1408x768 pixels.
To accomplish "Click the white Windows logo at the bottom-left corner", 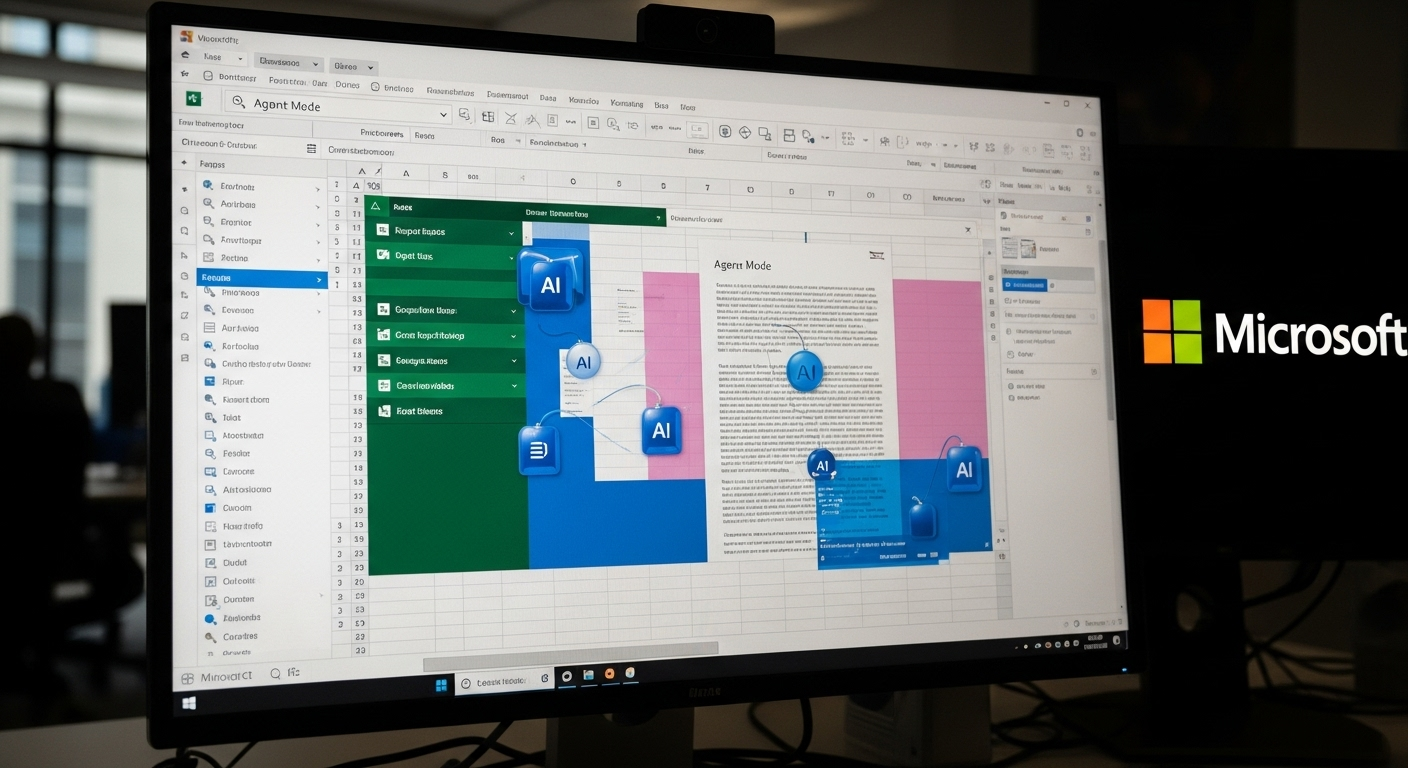I will click(x=189, y=703).
